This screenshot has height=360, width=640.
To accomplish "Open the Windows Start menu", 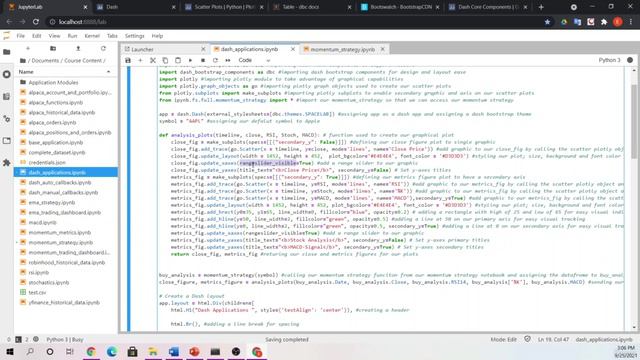I will [x=10, y=351].
